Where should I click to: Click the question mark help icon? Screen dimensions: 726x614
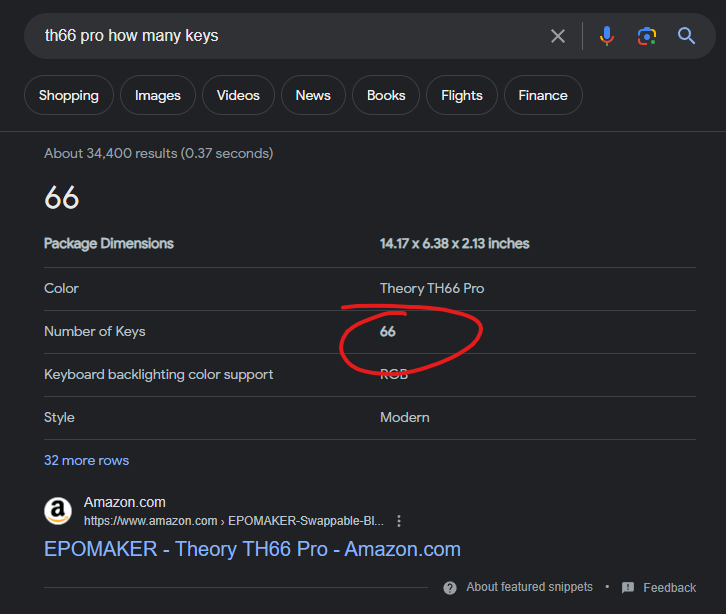click(450, 588)
